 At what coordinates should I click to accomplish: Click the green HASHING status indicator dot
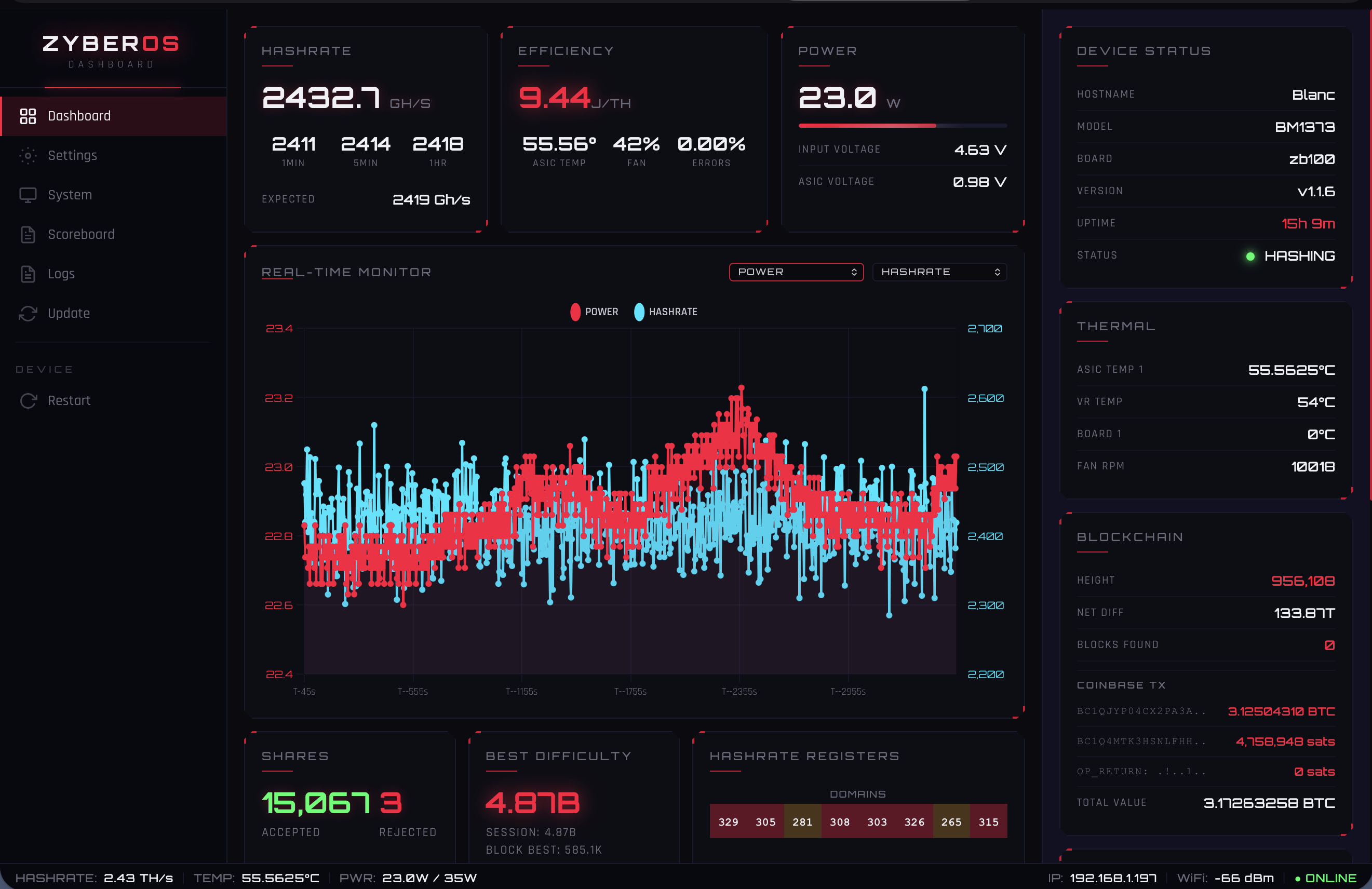coord(1250,256)
